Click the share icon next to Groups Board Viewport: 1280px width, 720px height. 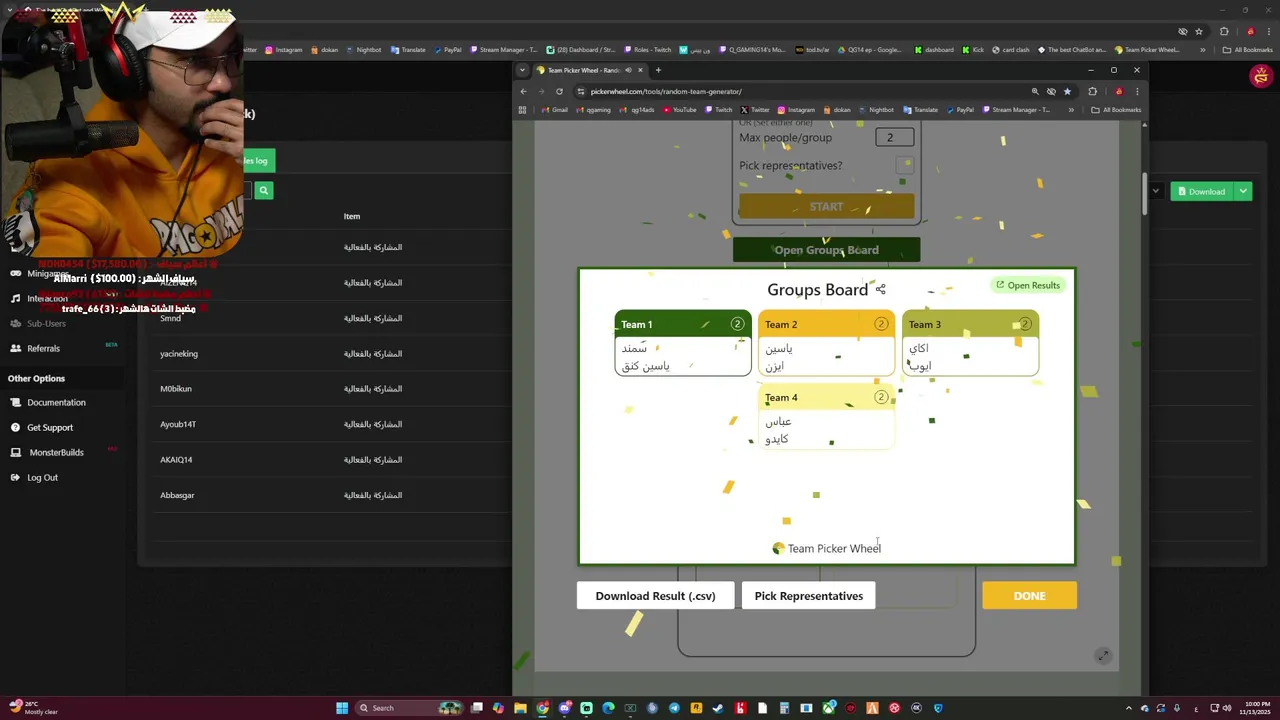(881, 290)
